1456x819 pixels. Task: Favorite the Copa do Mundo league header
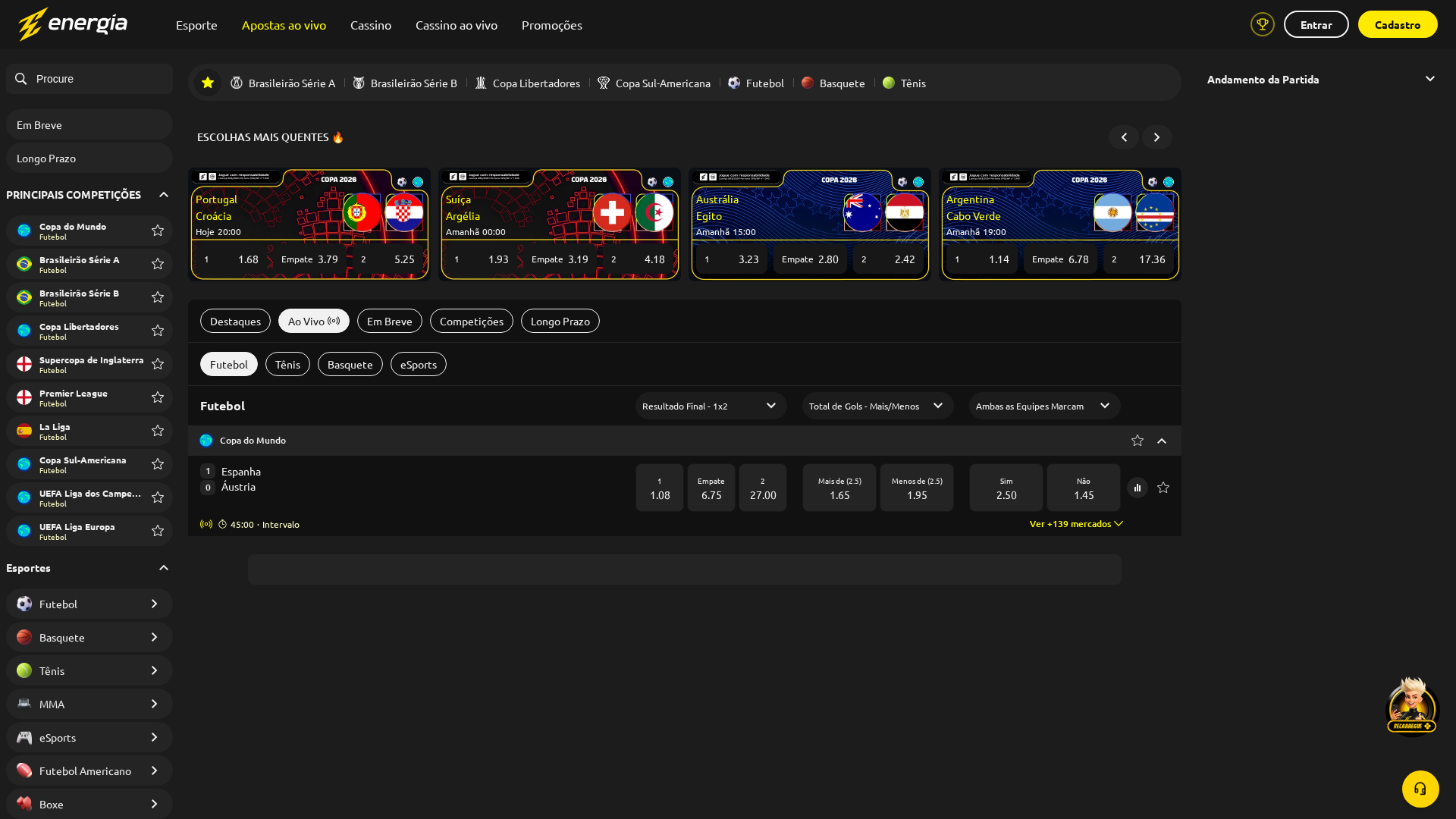pos(1137,441)
